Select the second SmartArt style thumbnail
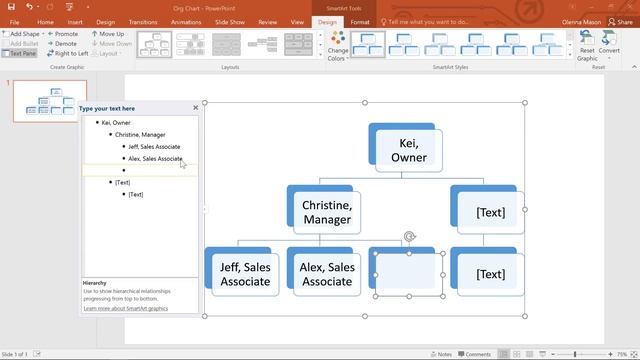 tap(404, 44)
